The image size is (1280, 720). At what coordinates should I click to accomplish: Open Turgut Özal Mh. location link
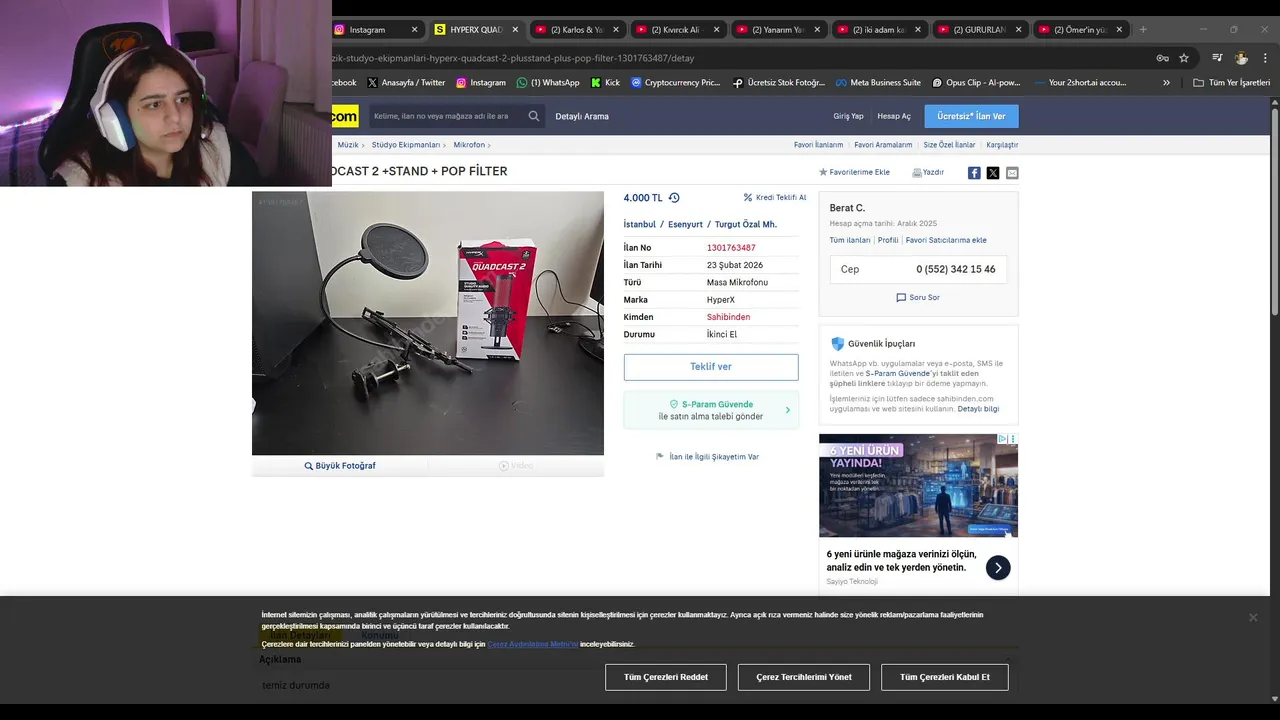(745, 224)
